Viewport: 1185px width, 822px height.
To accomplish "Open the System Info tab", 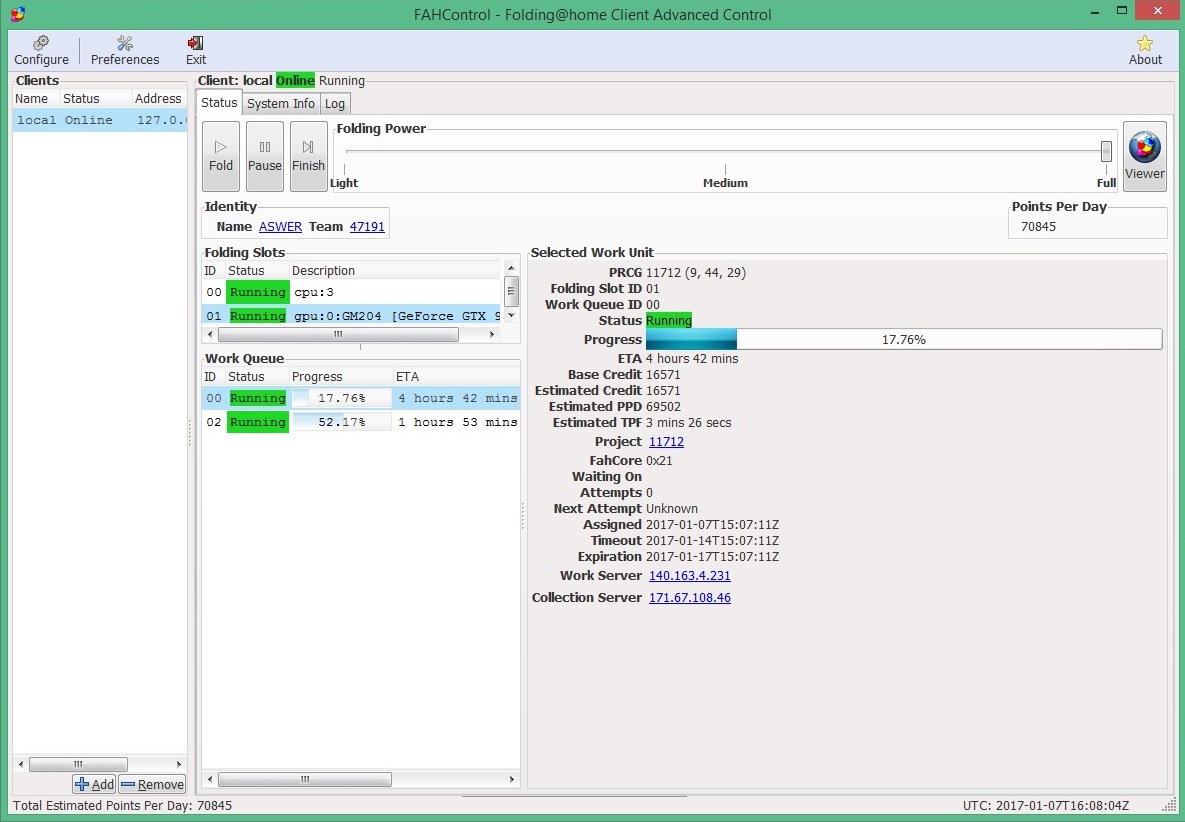I will pyautogui.click(x=280, y=104).
